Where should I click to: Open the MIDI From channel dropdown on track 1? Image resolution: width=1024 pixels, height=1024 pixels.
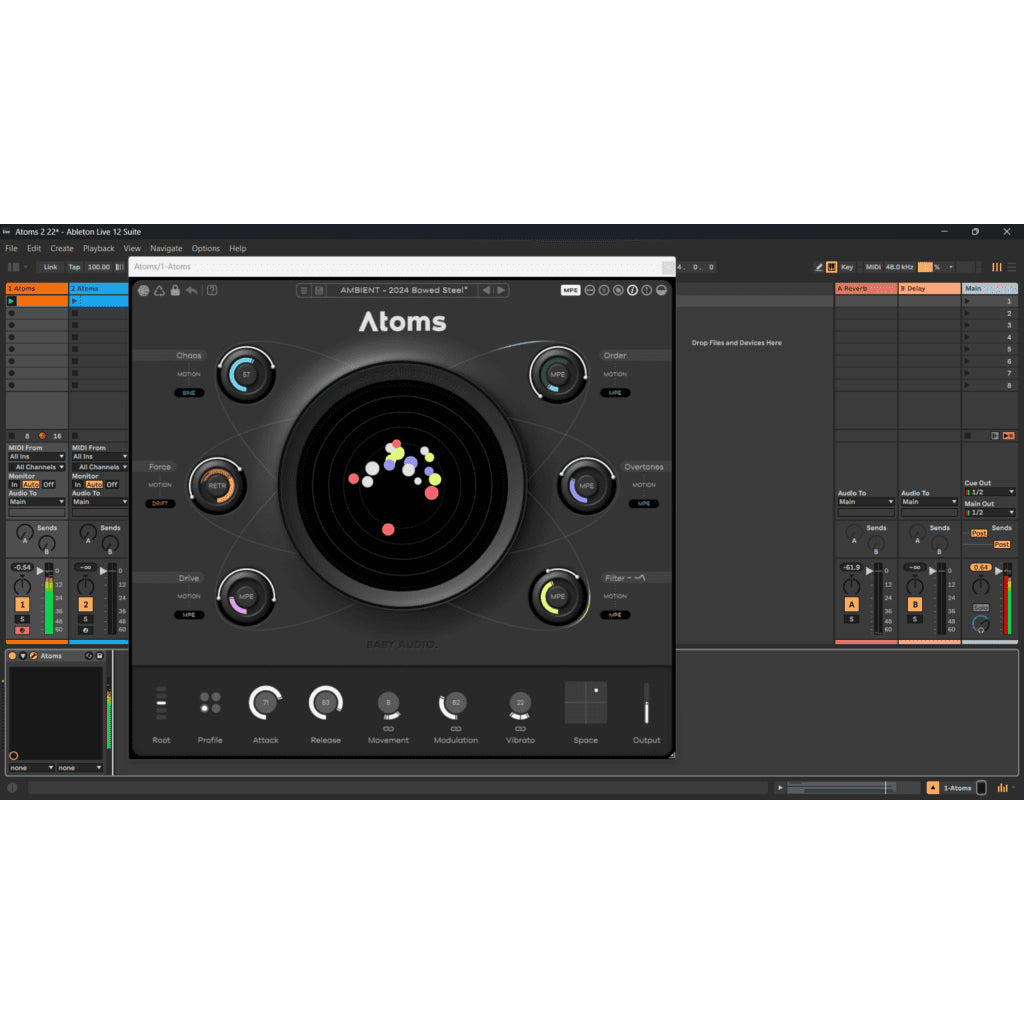pos(36,467)
